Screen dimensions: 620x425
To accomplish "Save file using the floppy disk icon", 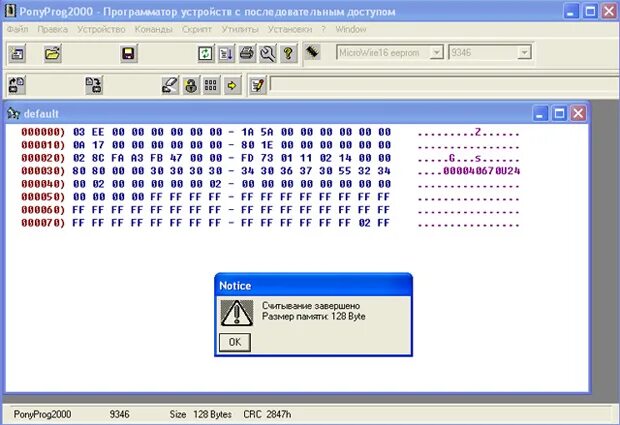I will point(129,53).
